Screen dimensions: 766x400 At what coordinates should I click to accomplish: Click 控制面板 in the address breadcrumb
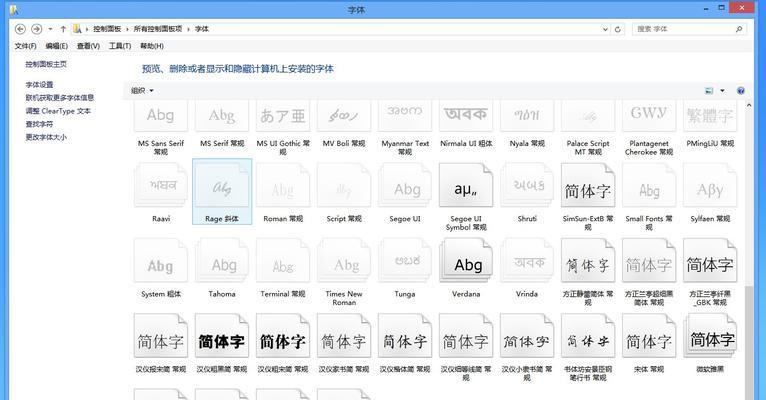(x=107, y=29)
